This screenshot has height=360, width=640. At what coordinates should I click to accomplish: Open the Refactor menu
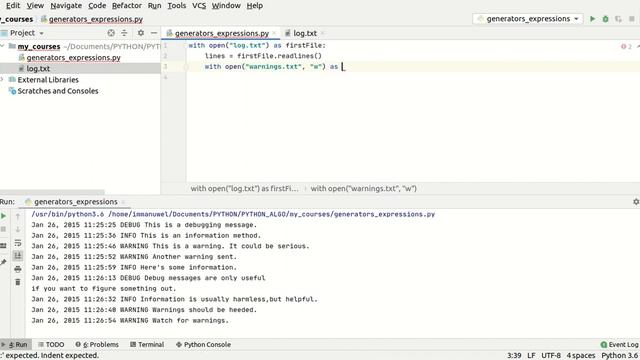point(127,6)
